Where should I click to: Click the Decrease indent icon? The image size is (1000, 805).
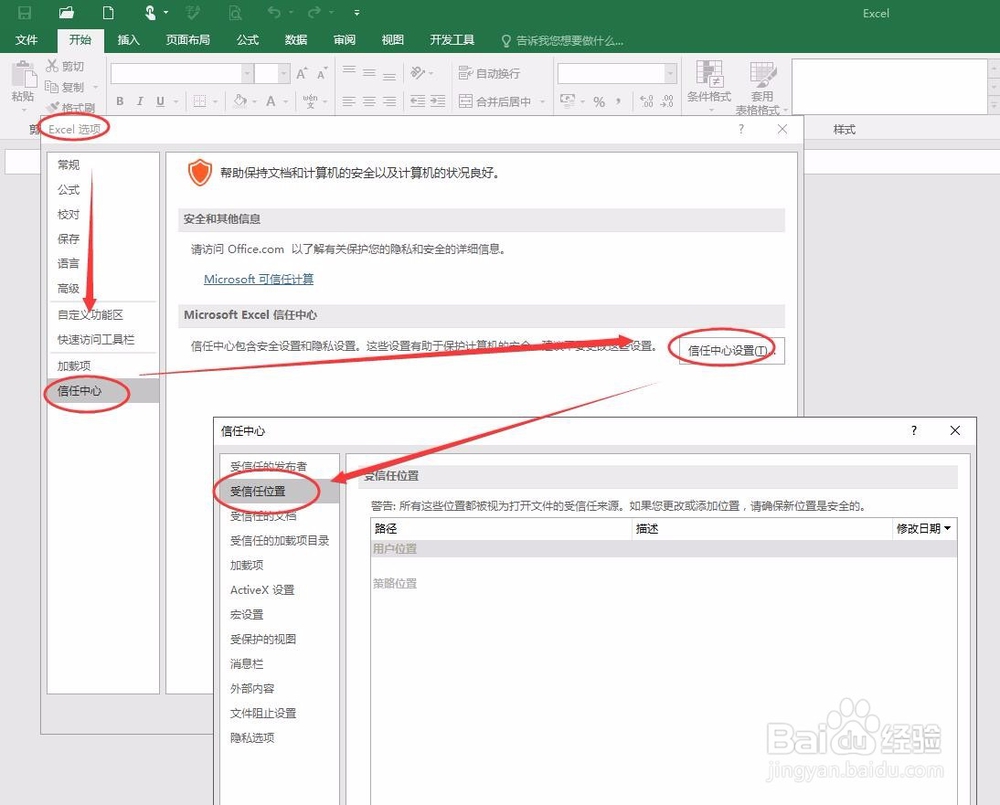click(x=418, y=101)
